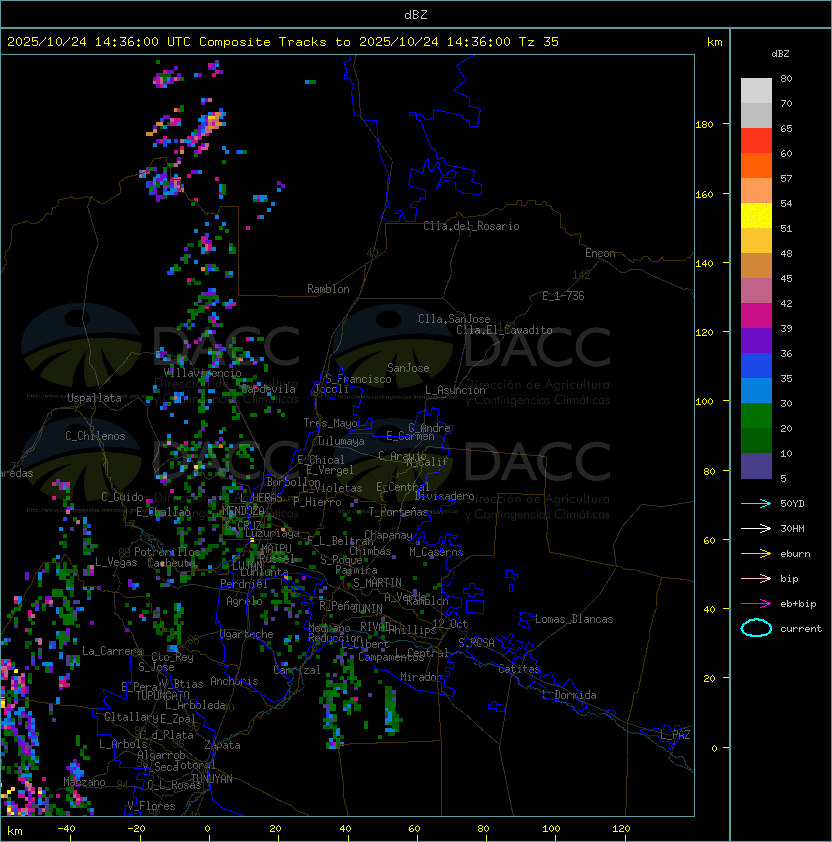The width and height of the screenshot is (832, 842).
Task: Click the cyan 50YD arrow in legend
Action: (x=756, y=503)
